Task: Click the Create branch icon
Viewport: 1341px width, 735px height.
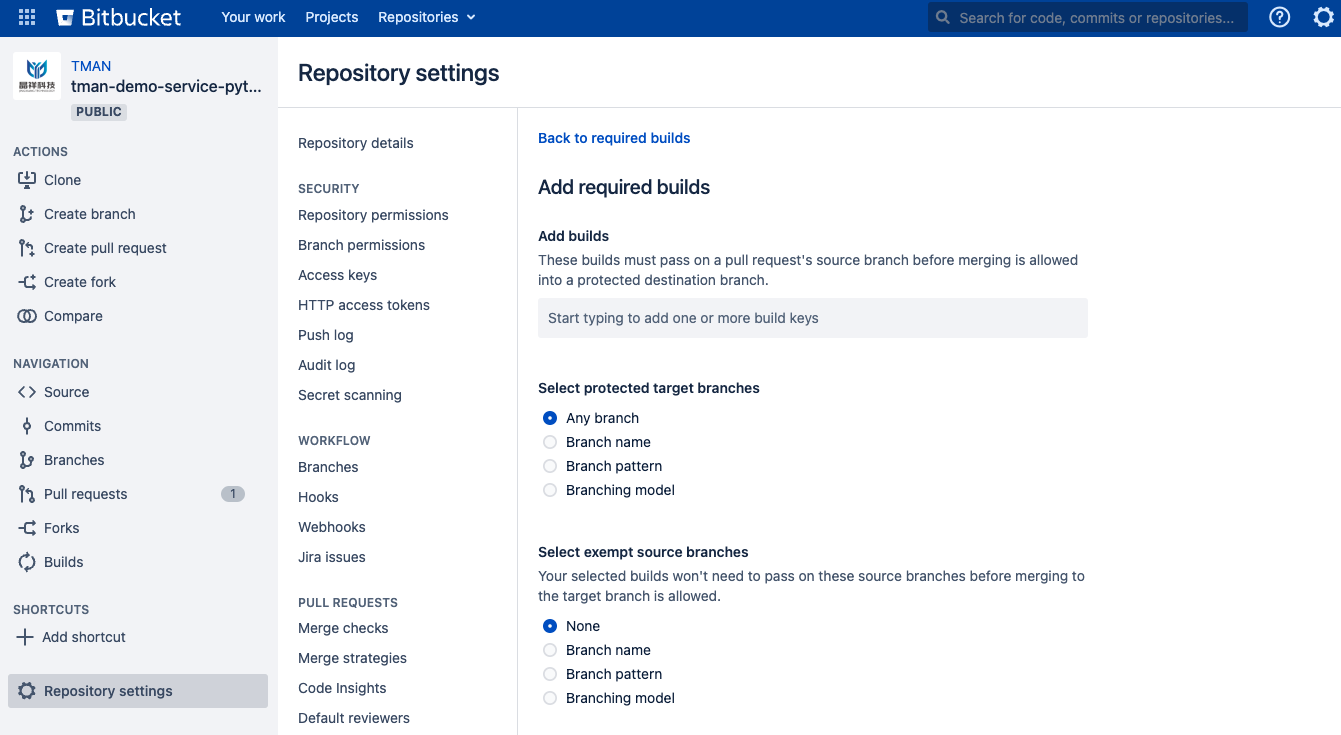Action: [27, 214]
